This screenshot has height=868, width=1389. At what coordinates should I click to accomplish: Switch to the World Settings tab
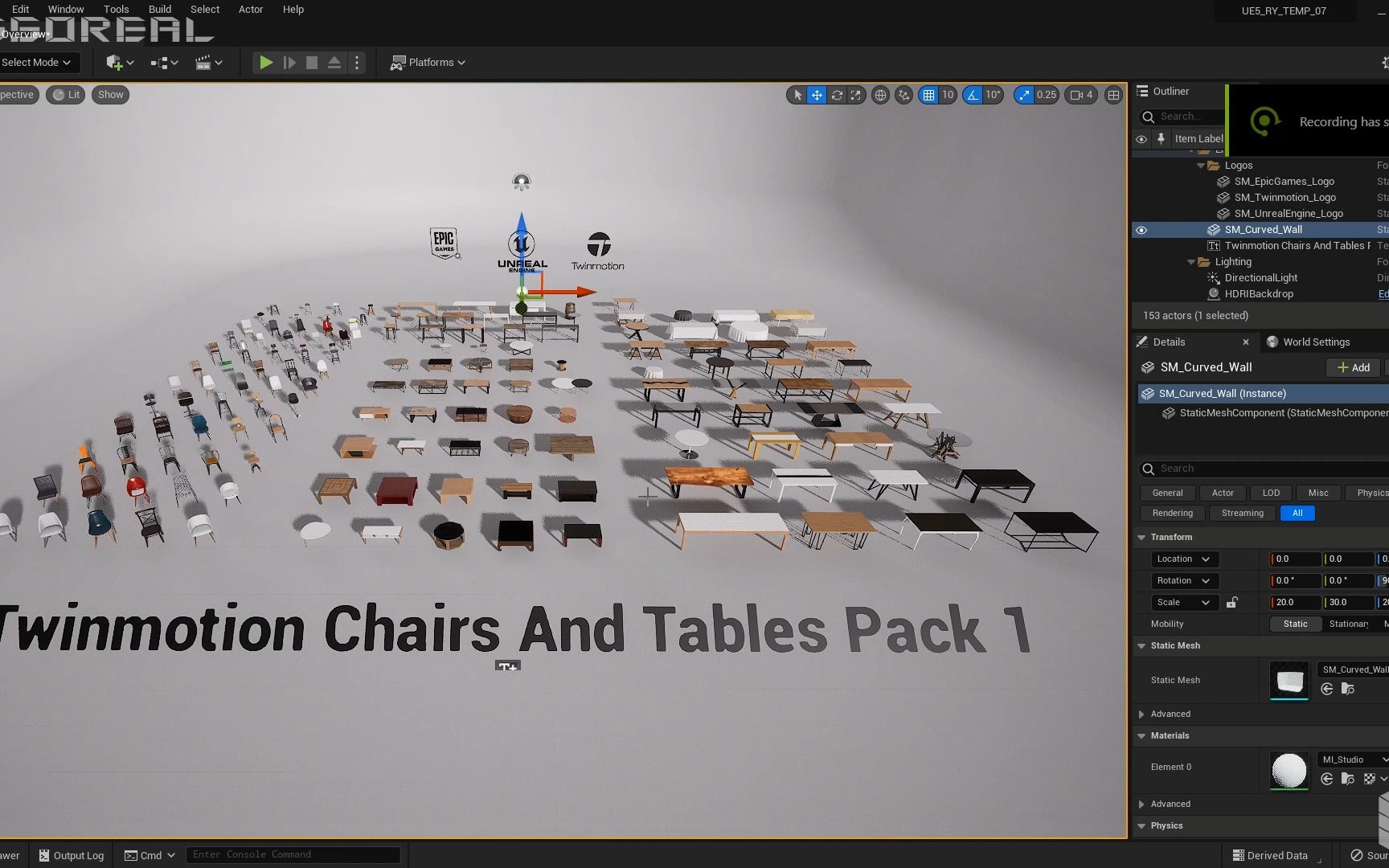(x=1308, y=342)
